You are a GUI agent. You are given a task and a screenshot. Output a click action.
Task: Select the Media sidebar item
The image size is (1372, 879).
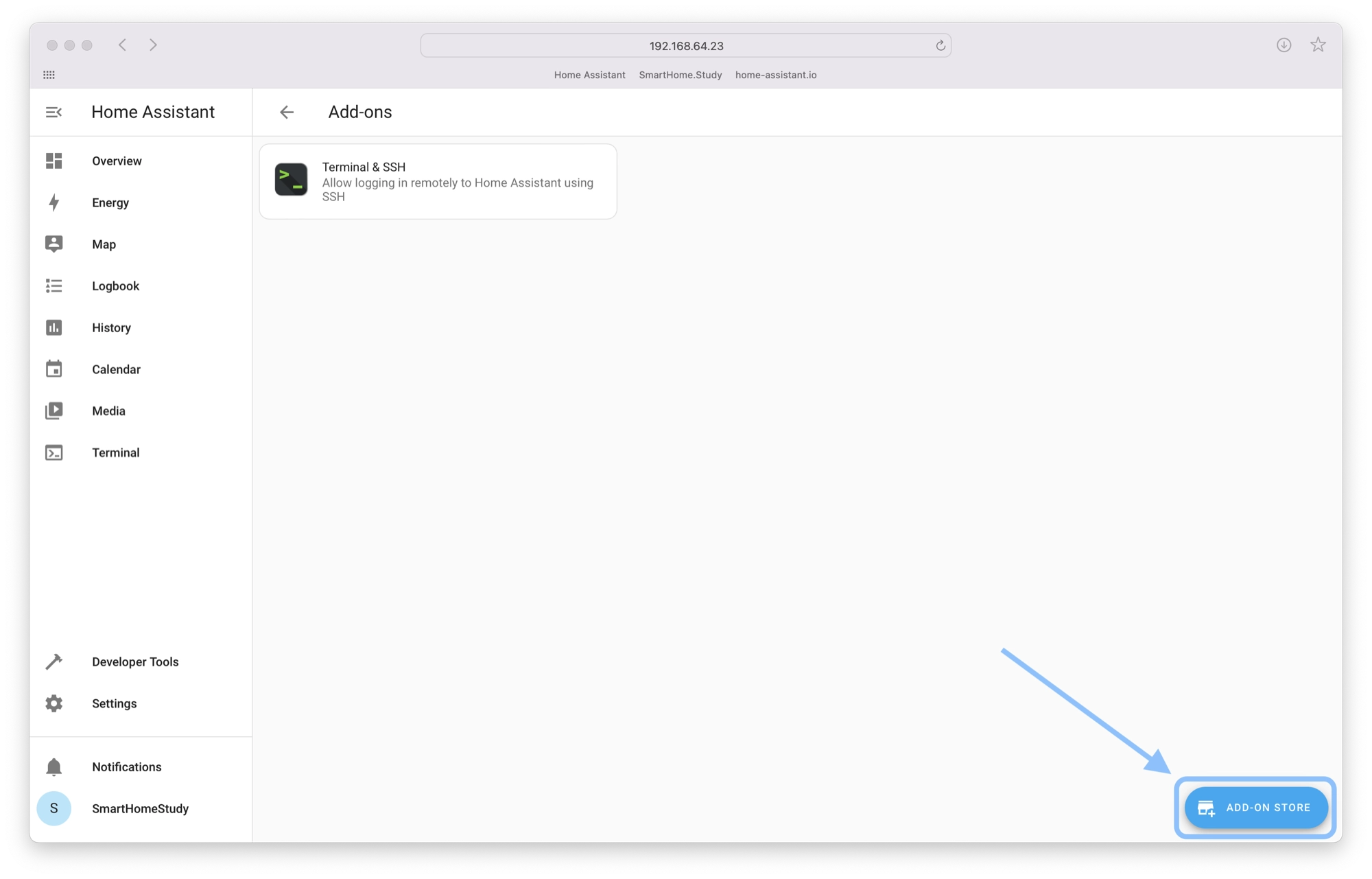(x=108, y=410)
